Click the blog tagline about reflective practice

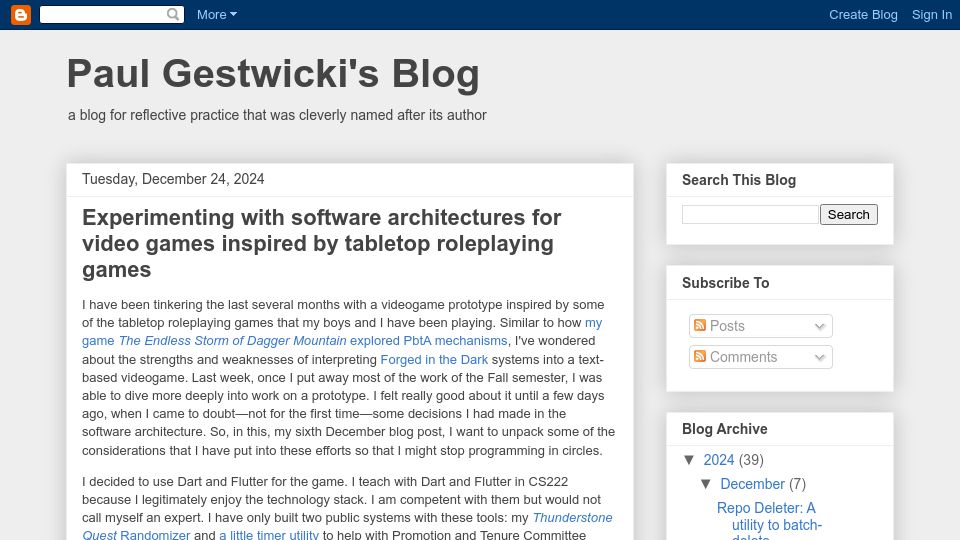(x=277, y=115)
